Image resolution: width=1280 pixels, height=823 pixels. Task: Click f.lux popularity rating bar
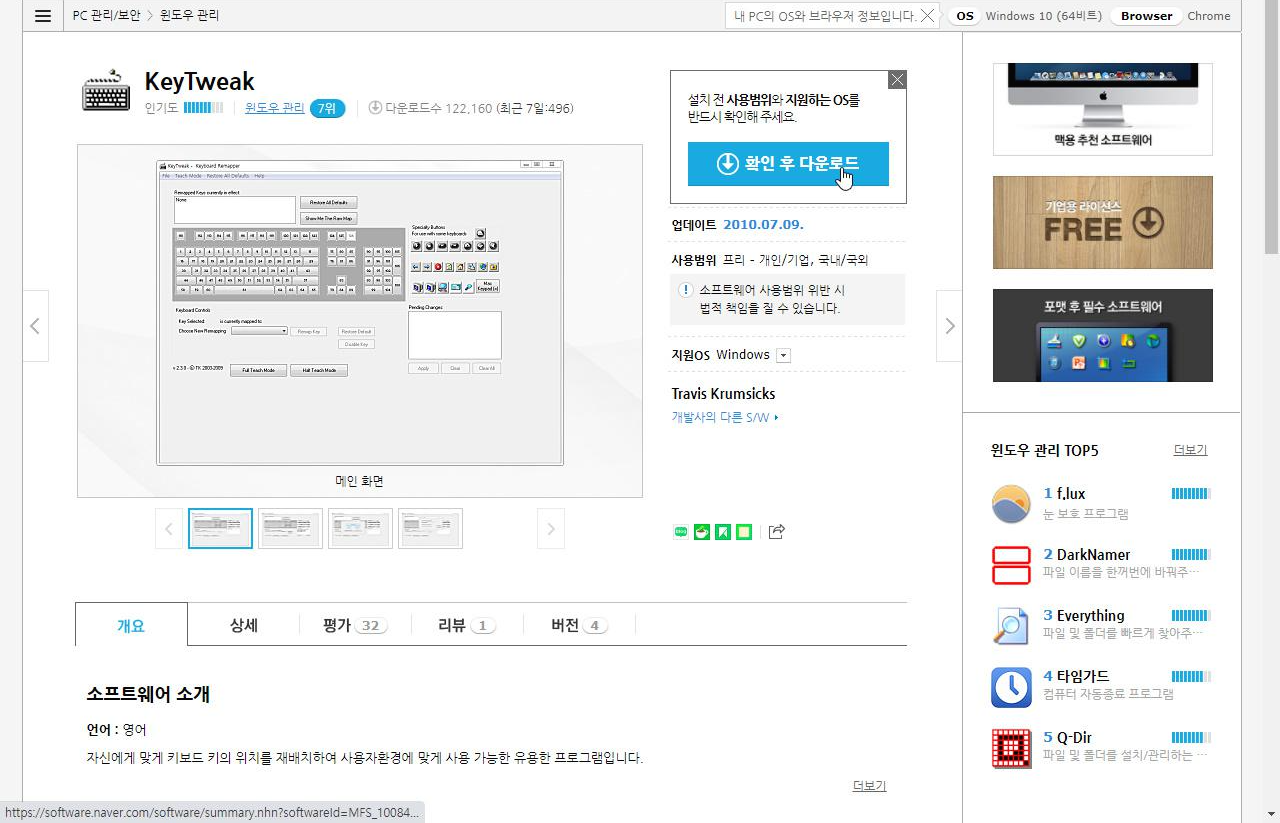[1191, 493]
